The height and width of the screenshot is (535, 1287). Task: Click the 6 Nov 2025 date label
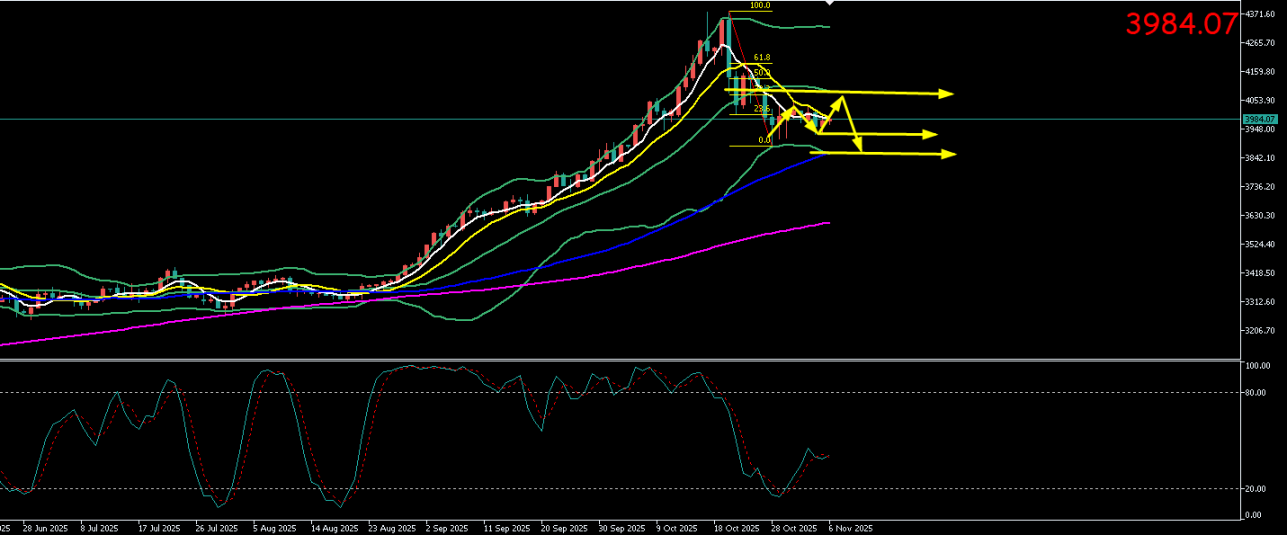[x=851, y=528]
